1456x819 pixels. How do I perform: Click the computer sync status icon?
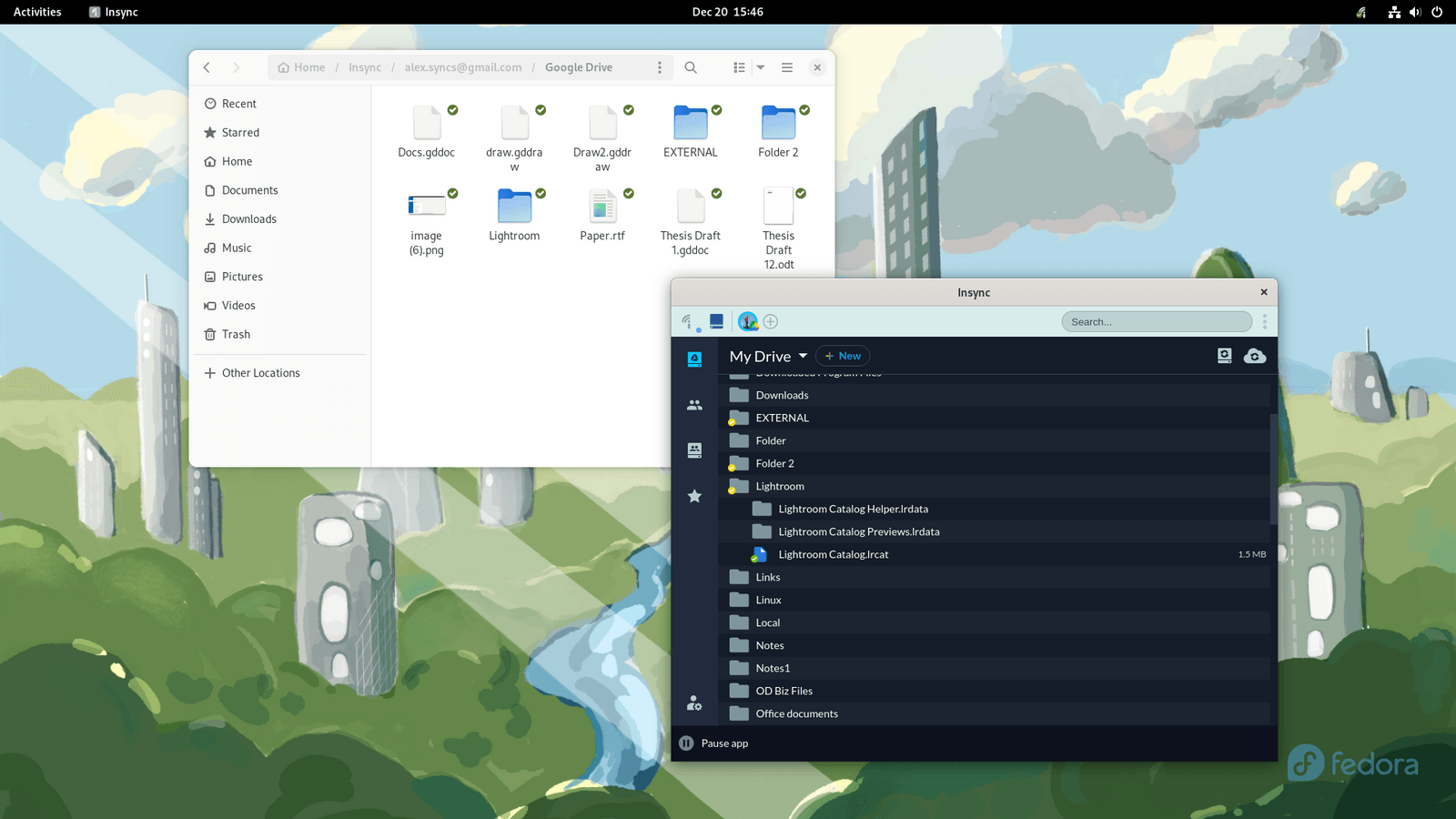coord(1224,356)
